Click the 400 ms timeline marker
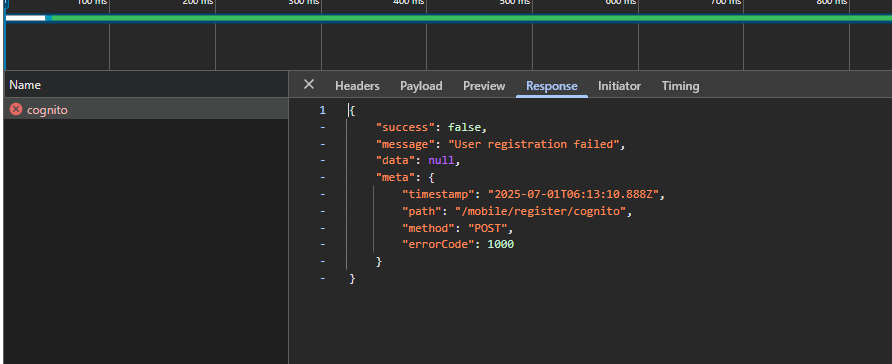 tap(409, 2)
